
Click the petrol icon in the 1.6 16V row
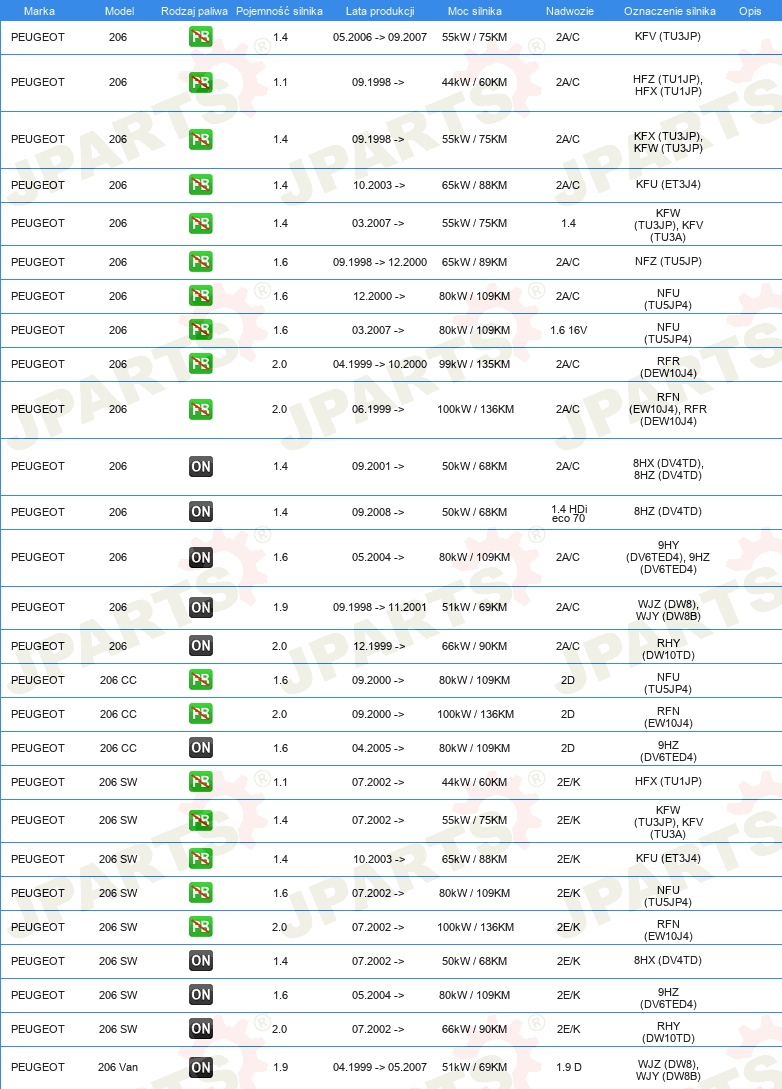pyautogui.click(x=201, y=330)
